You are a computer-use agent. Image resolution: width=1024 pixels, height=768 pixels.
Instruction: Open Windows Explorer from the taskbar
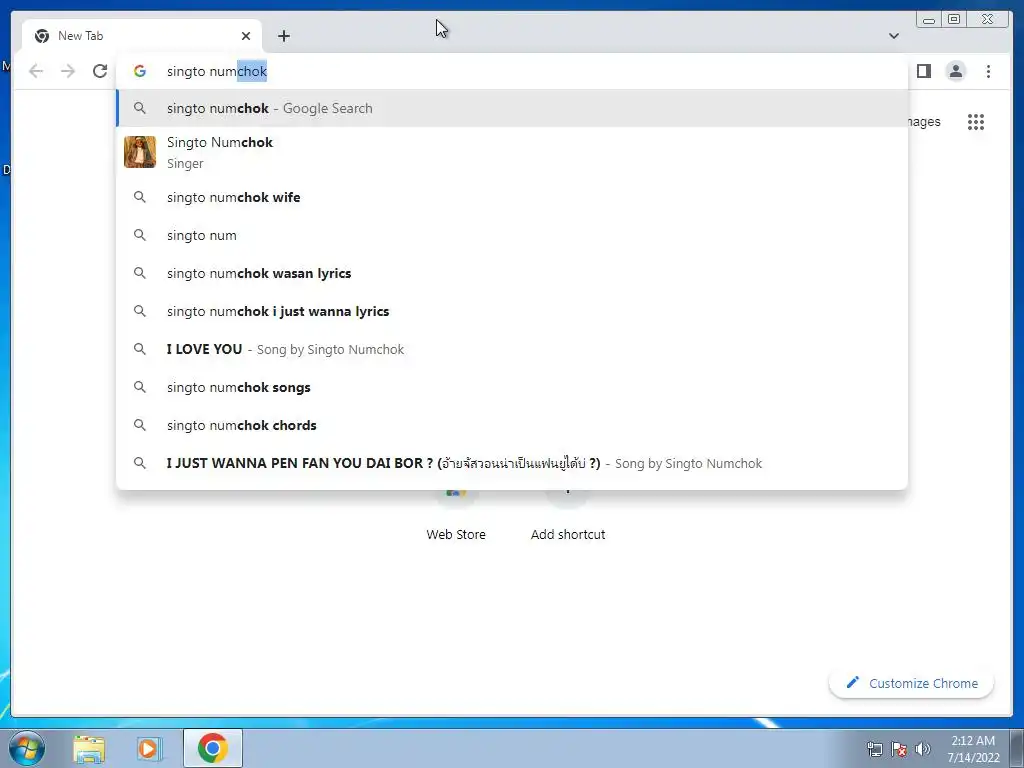[x=89, y=748]
